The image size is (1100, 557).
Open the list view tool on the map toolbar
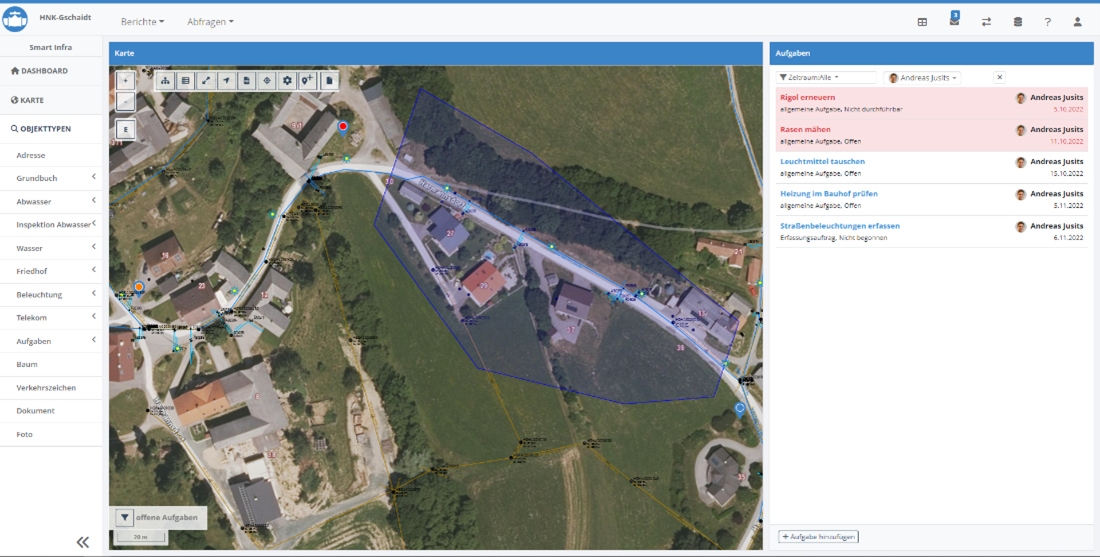click(185, 81)
